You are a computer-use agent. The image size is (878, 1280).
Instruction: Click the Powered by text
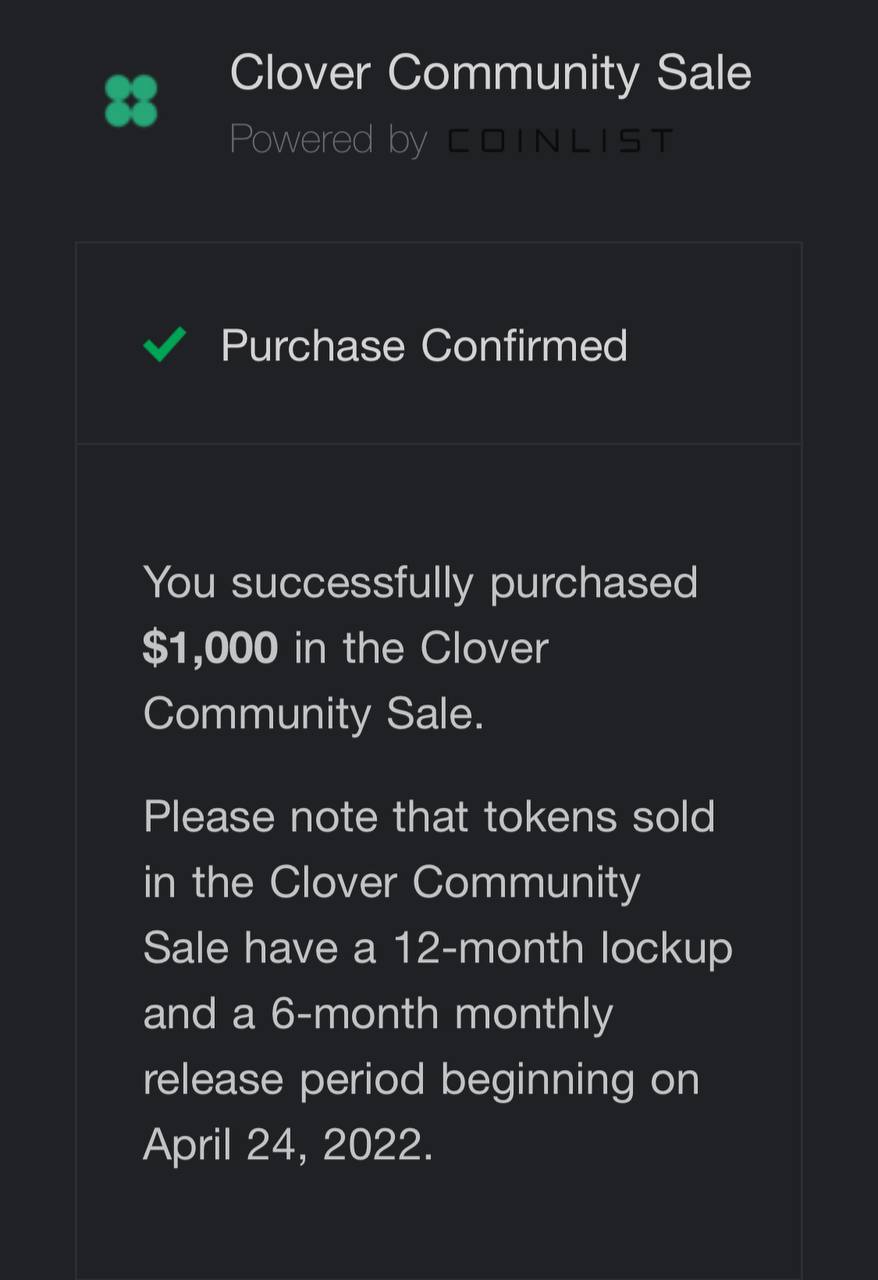[x=328, y=141]
